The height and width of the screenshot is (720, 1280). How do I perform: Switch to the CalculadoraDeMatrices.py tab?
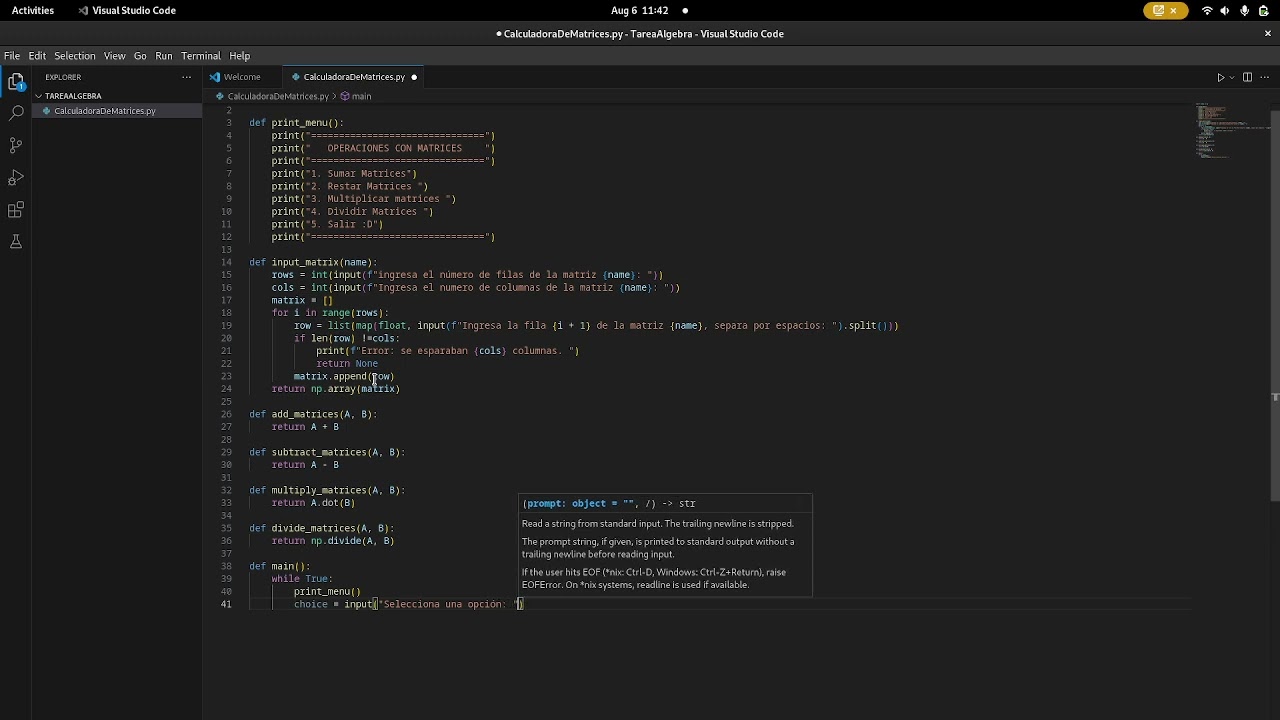(x=354, y=77)
